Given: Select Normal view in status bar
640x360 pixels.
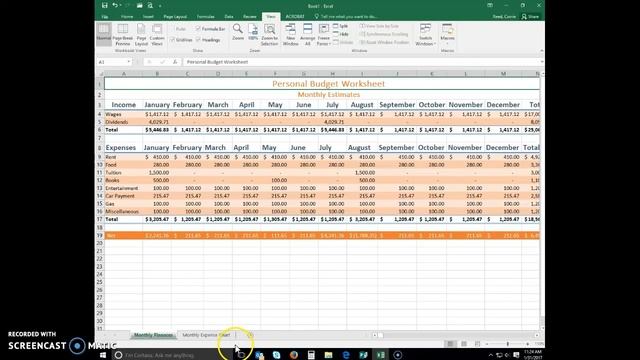Looking at the screenshot, I should (450, 344).
